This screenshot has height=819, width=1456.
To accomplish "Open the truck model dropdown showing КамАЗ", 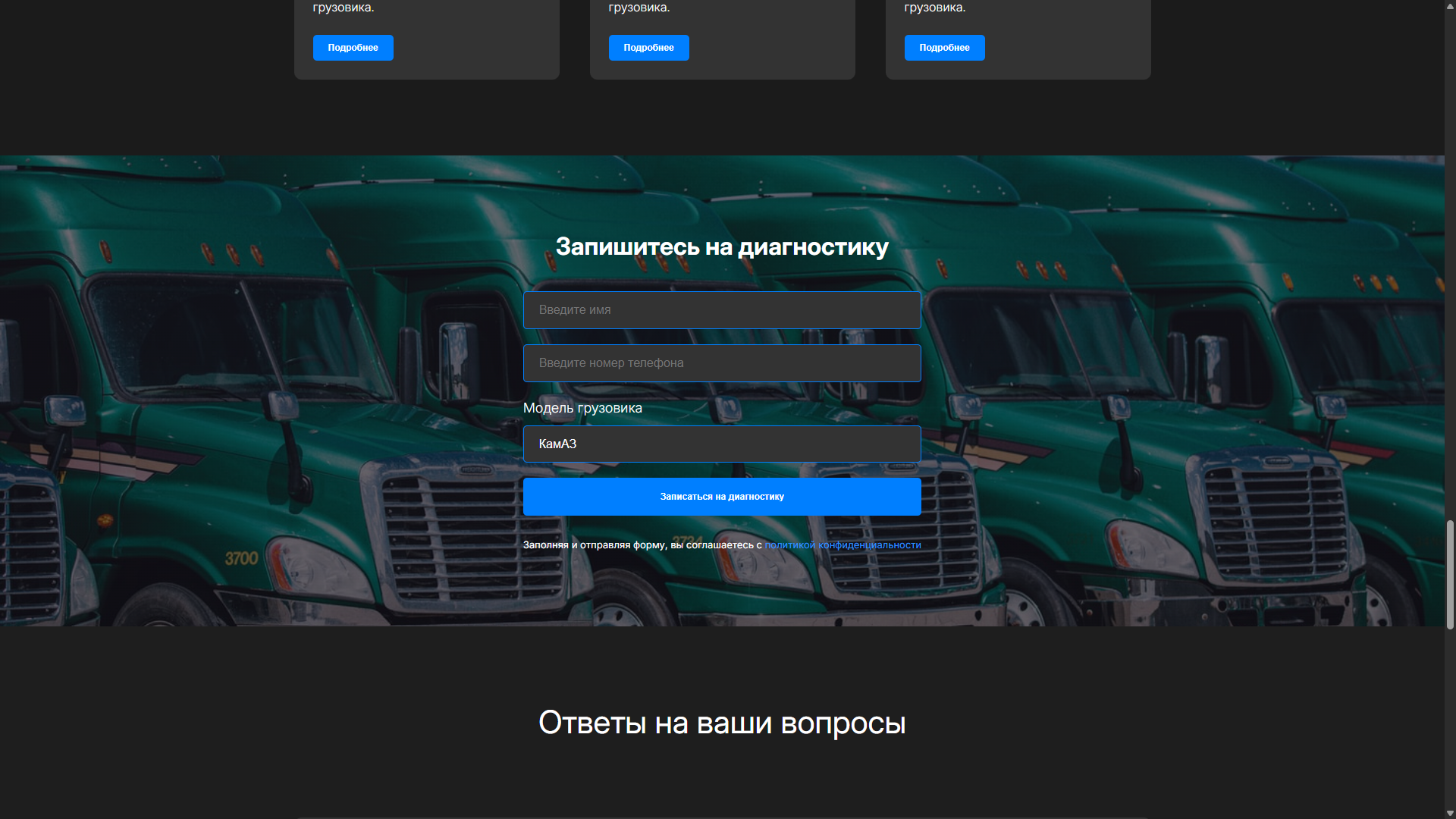I will [x=722, y=444].
